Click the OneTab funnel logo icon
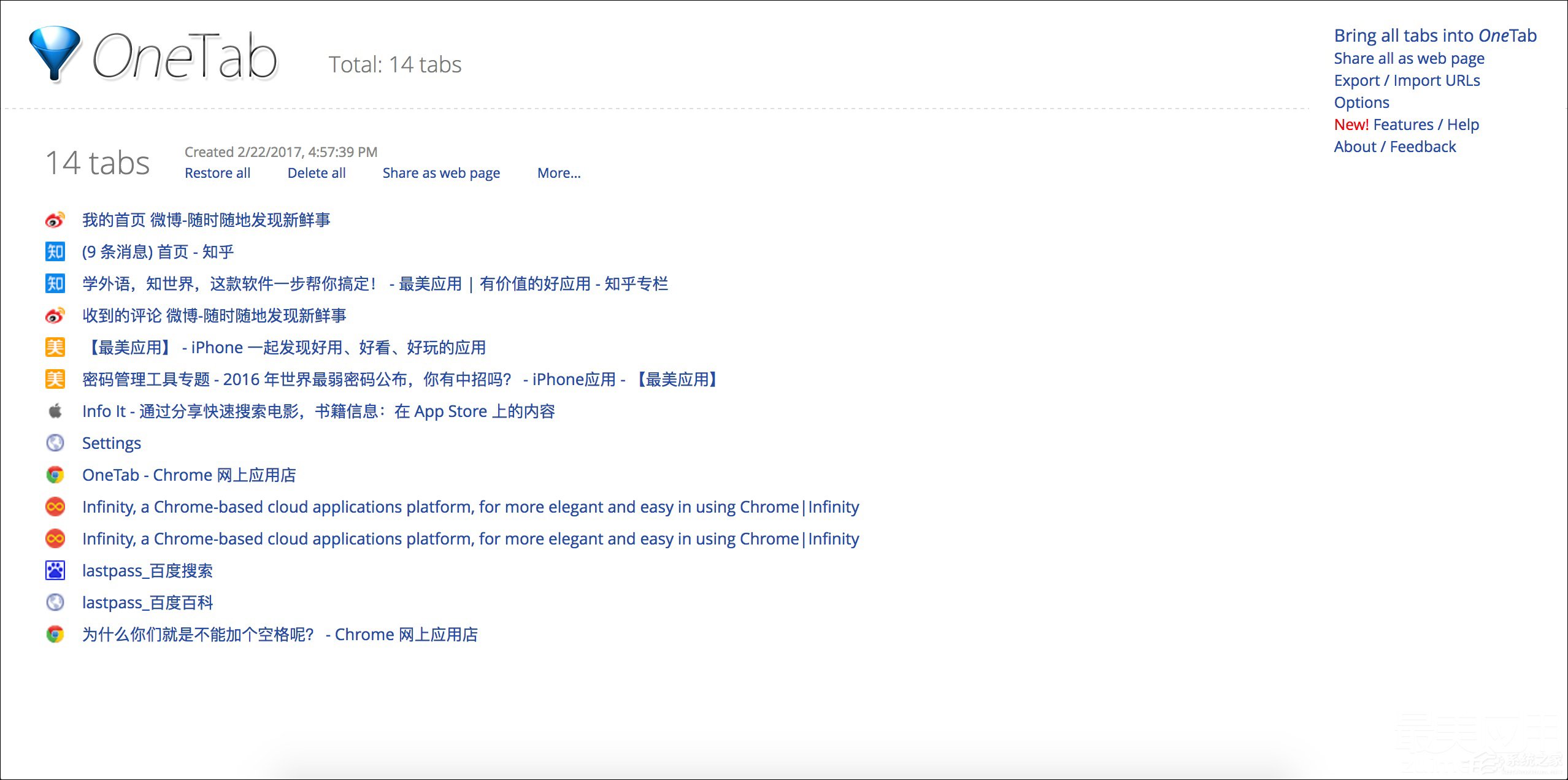 (x=54, y=53)
